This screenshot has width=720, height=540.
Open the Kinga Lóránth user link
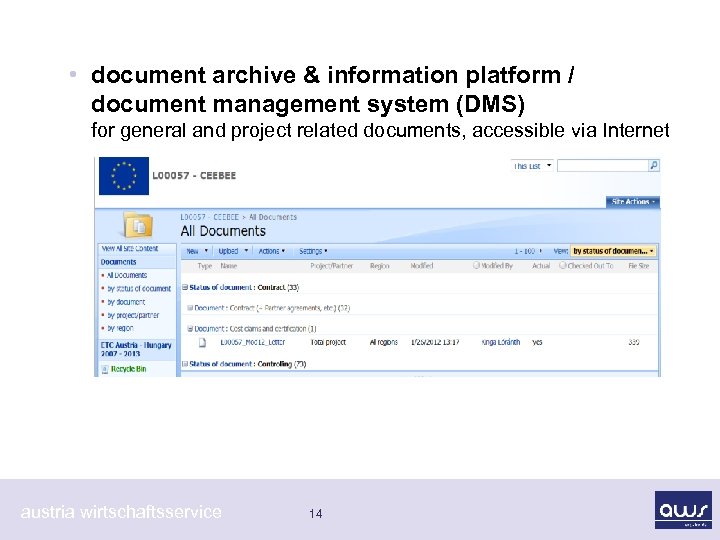coord(501,343)
